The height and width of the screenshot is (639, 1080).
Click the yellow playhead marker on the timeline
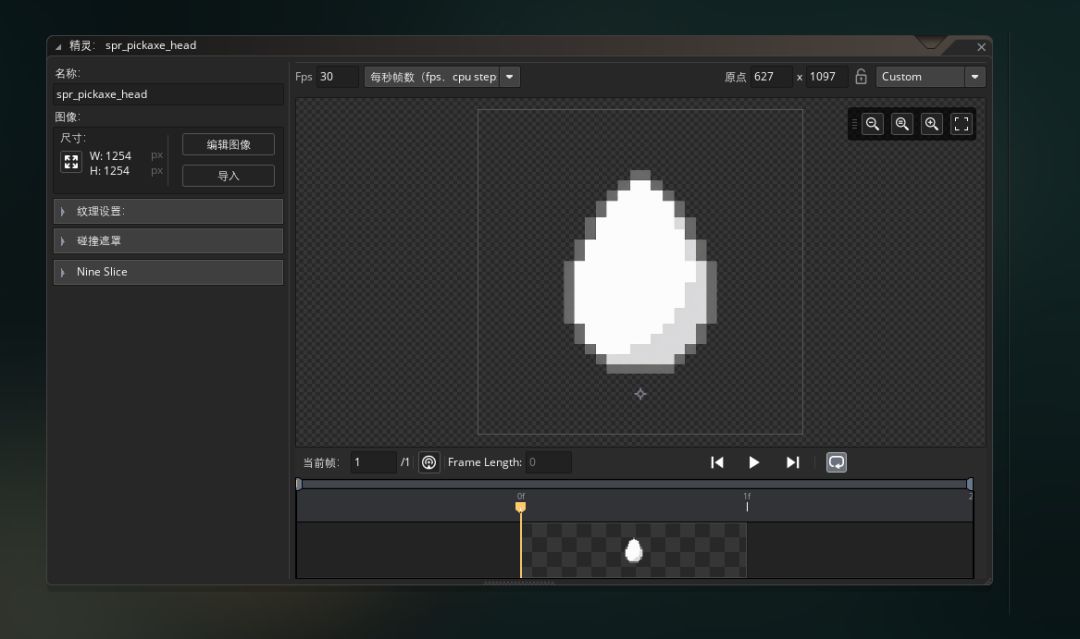(x=521, y=507)
